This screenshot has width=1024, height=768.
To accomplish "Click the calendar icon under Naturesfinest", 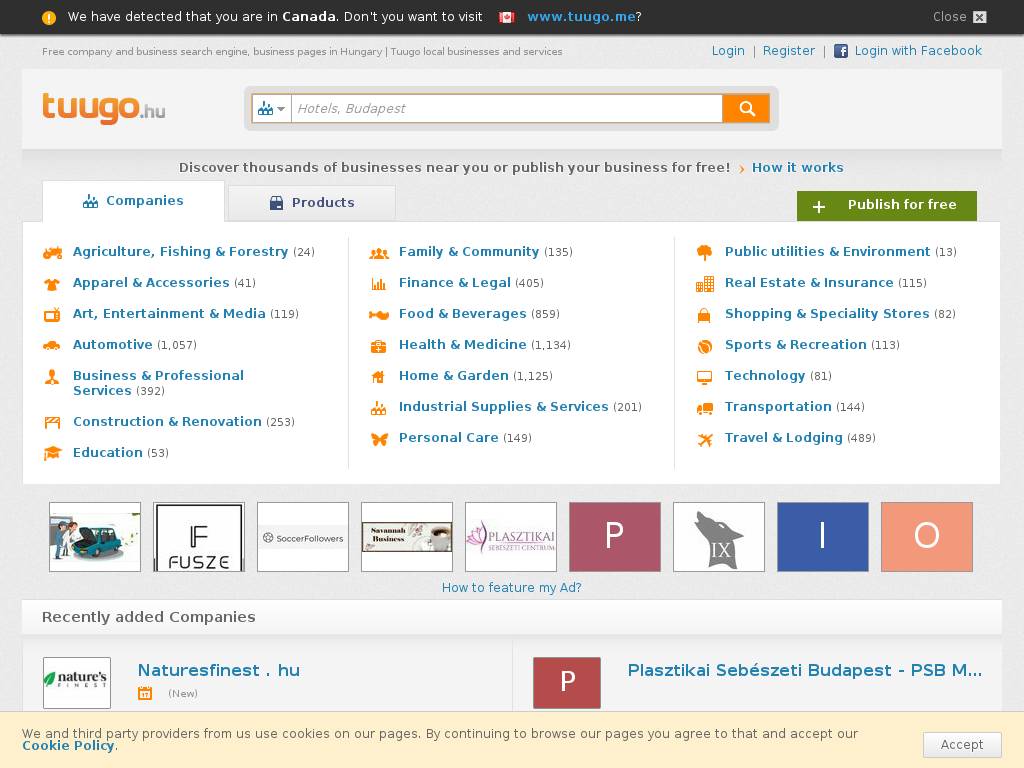I will click(x=145, y=694).
